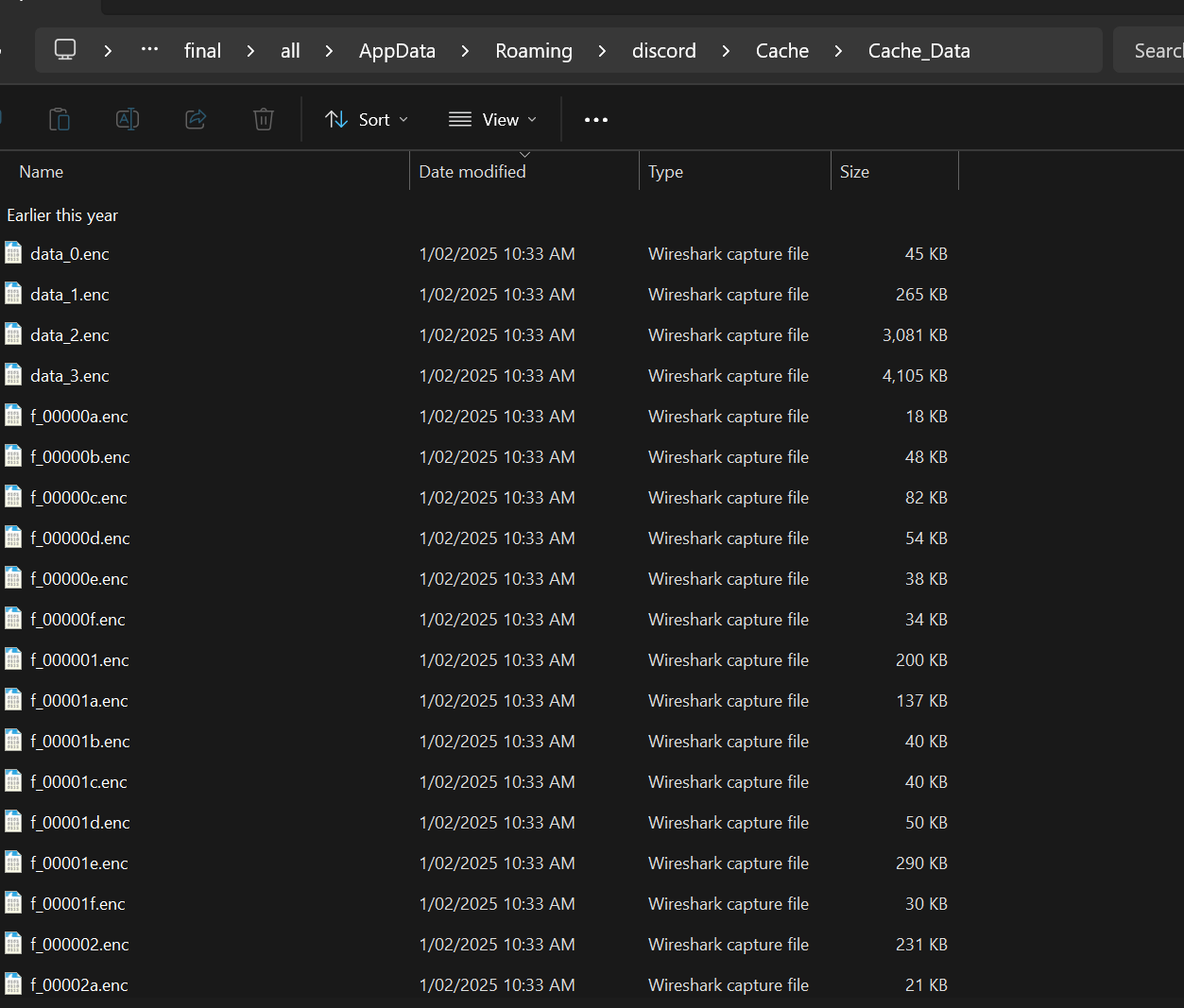Screen dimensions: 1184x1008
Task: Click the This PC monitor icon in breadcrumb
Action: [x=65, y=50]
